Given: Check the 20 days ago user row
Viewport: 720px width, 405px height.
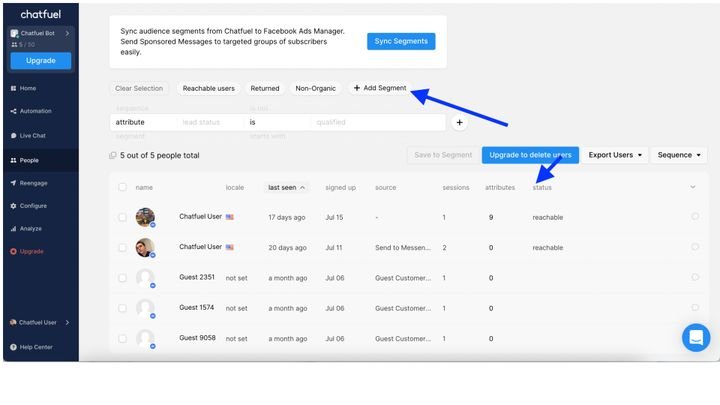Looking at the screenshot, I should (x=122, y=248).
